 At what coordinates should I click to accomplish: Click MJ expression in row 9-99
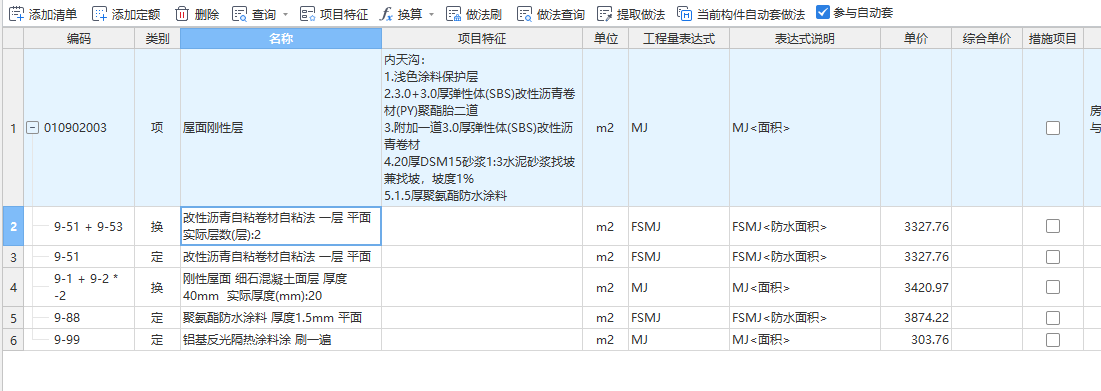[x=678, y=340]
